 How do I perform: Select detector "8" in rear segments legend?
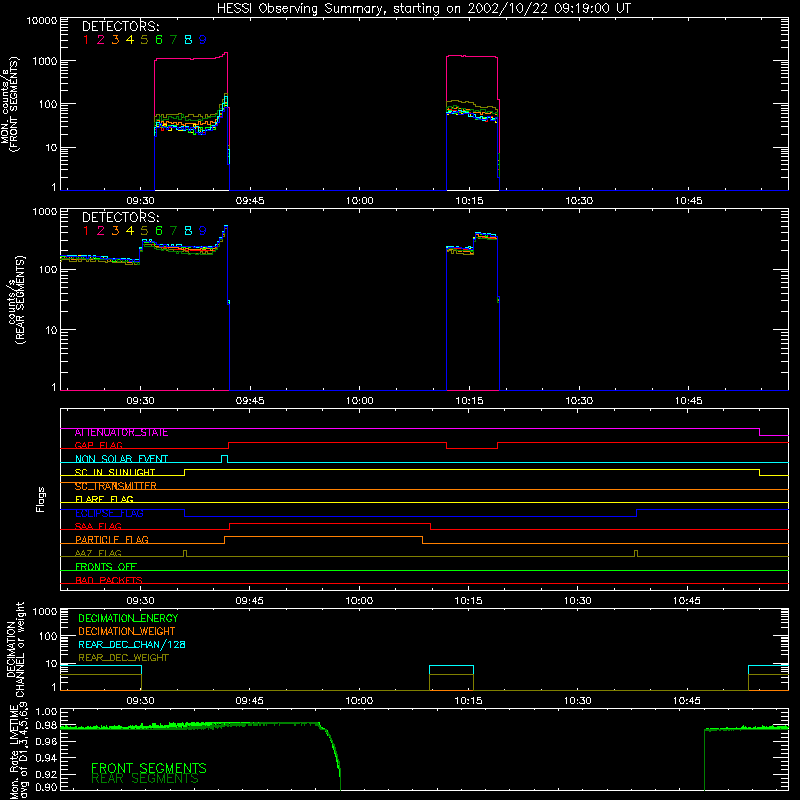tap(188, 231)
